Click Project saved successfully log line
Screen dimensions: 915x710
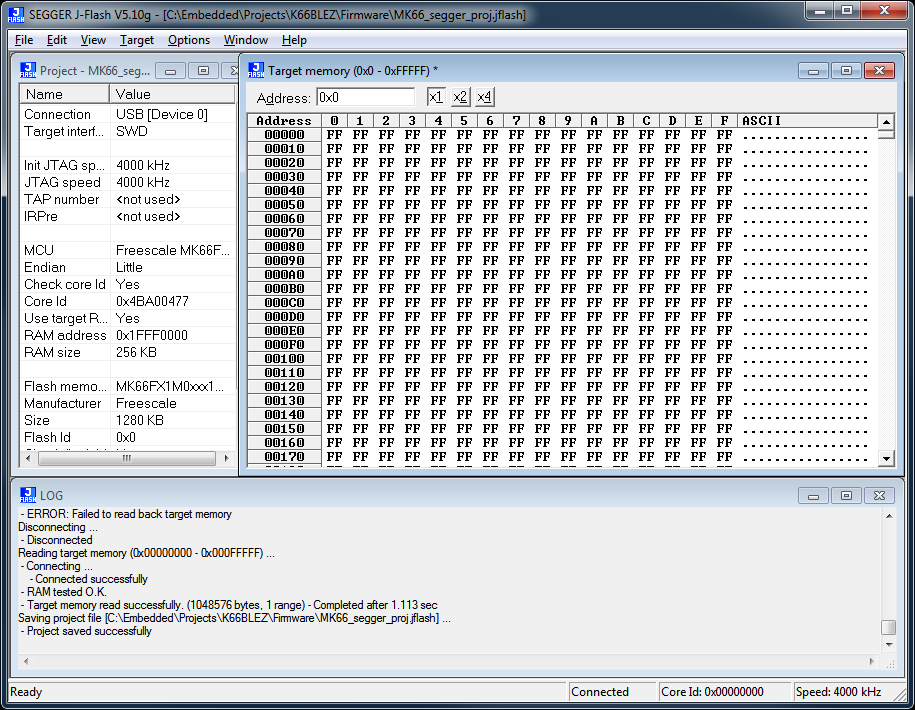[86, 631]
